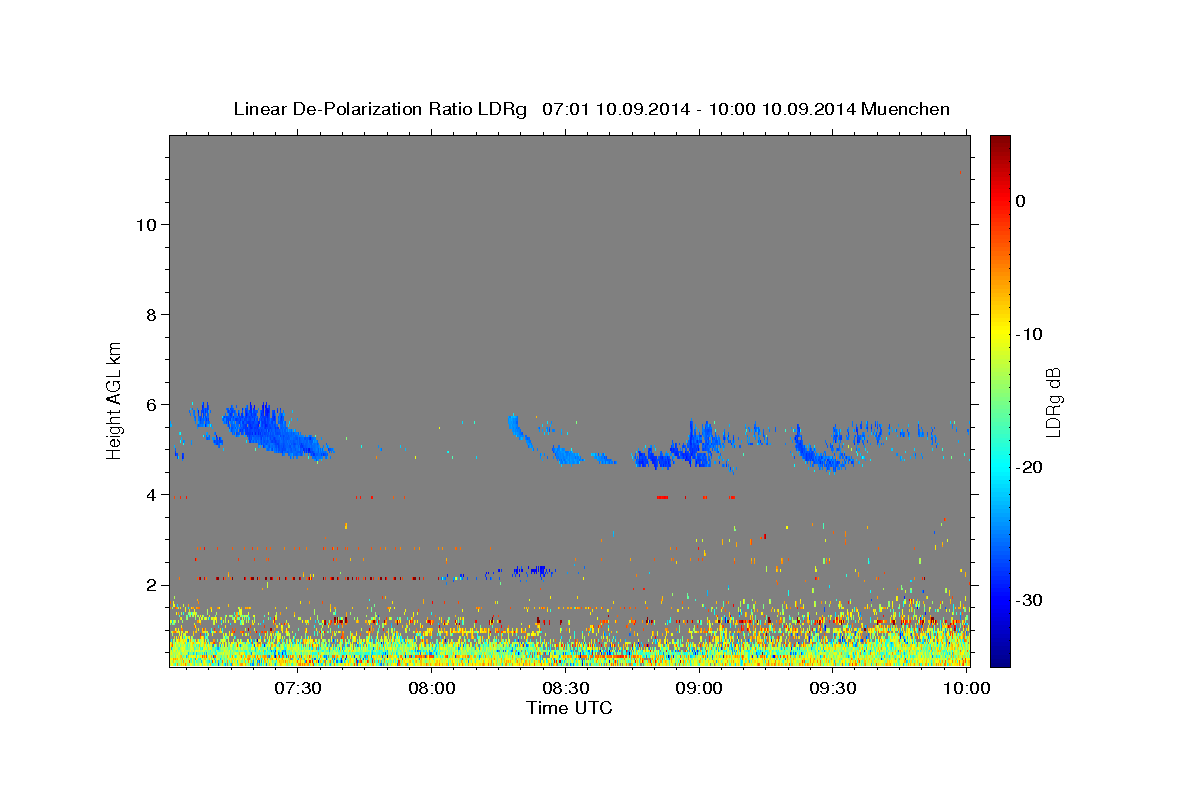Click the chart title 'Linear De-Polarization Ratio LDRg'

click(380, 109)
